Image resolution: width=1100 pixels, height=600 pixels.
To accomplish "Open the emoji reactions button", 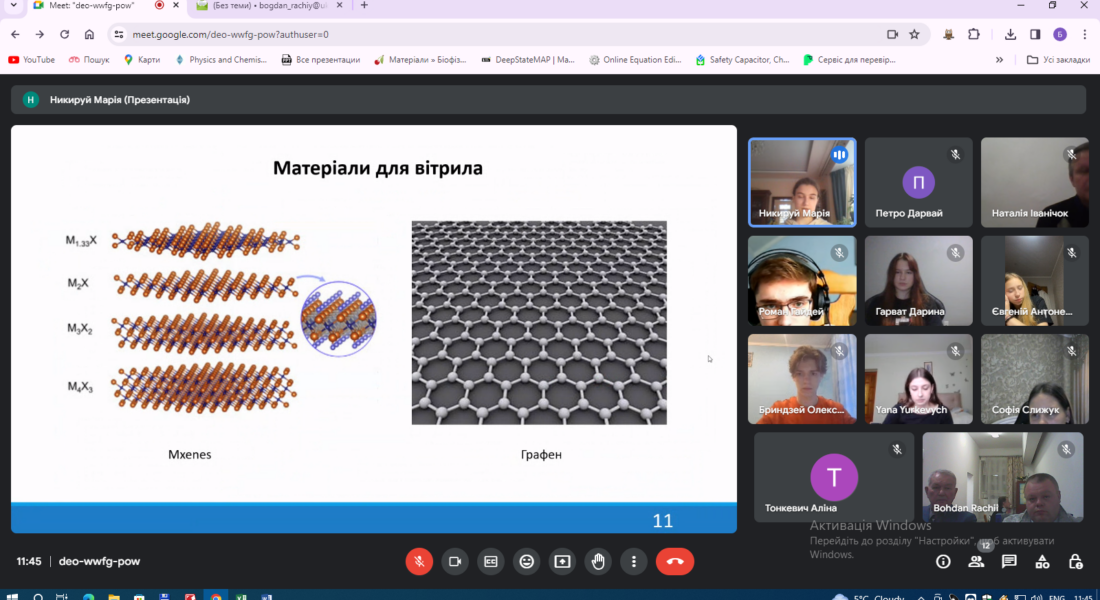I will pos(526,561).
